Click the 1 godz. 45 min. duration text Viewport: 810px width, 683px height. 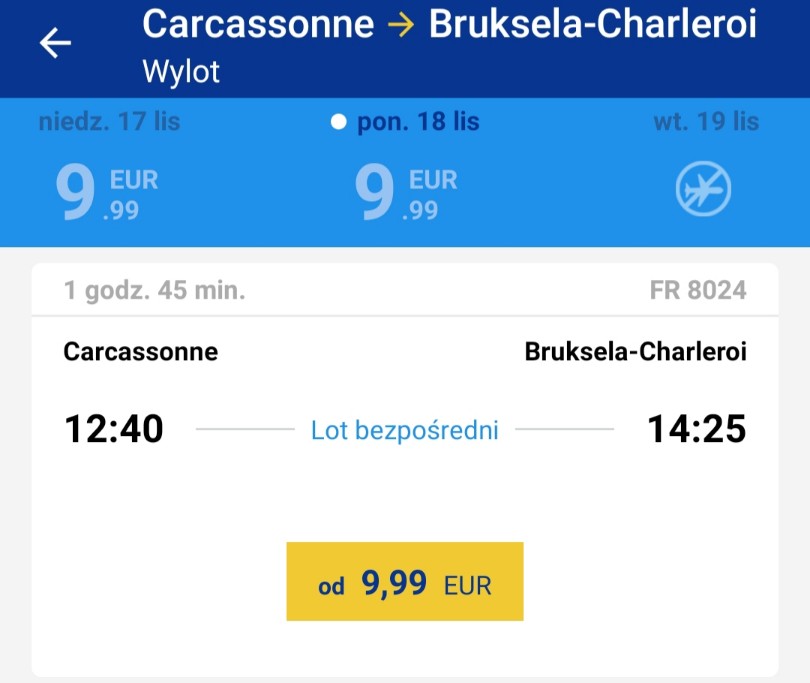(154, 290)
